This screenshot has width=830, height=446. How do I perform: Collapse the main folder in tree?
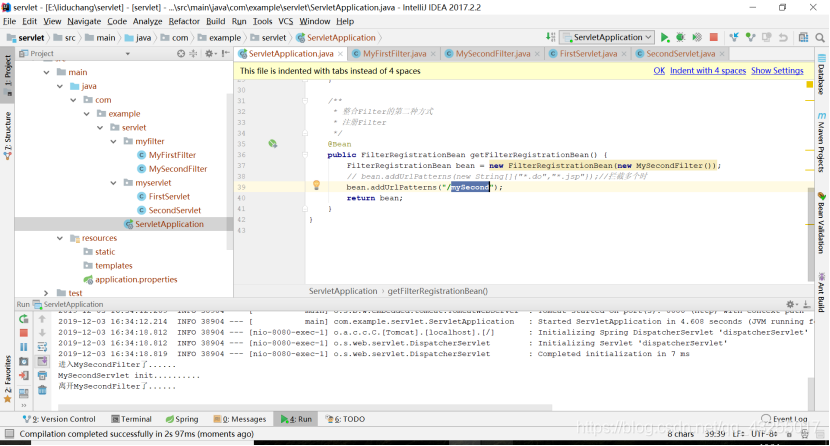(47, 72)
